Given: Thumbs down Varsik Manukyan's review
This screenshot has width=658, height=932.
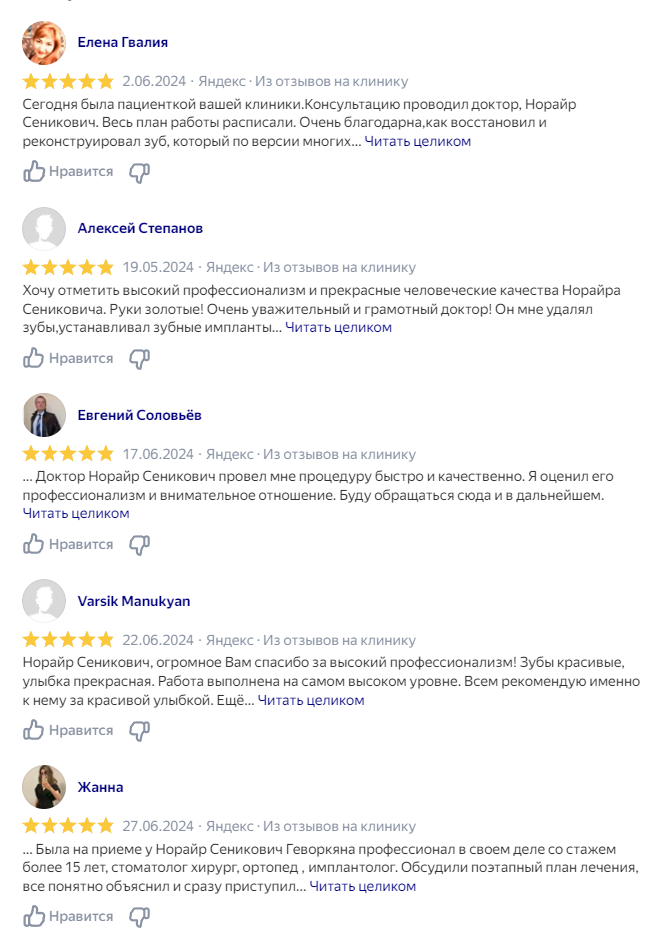Looking at the screenshot, I should [140, 730].
